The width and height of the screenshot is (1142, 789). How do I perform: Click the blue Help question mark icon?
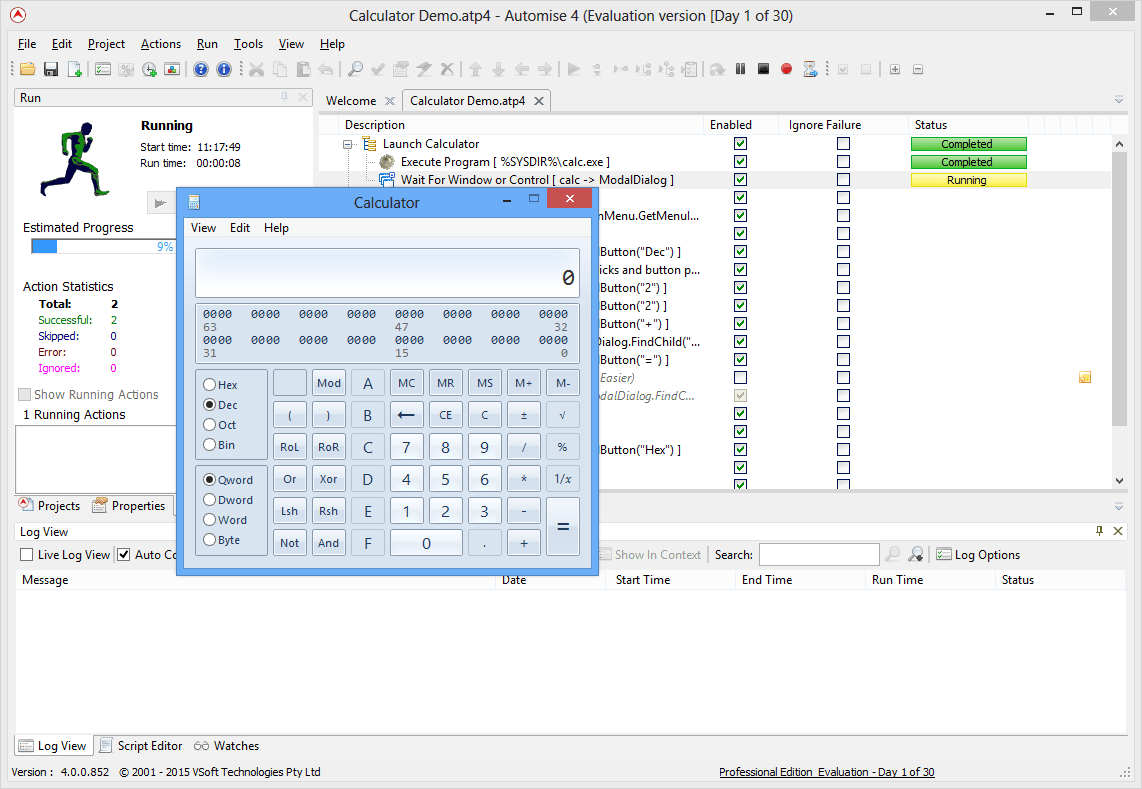201,69
